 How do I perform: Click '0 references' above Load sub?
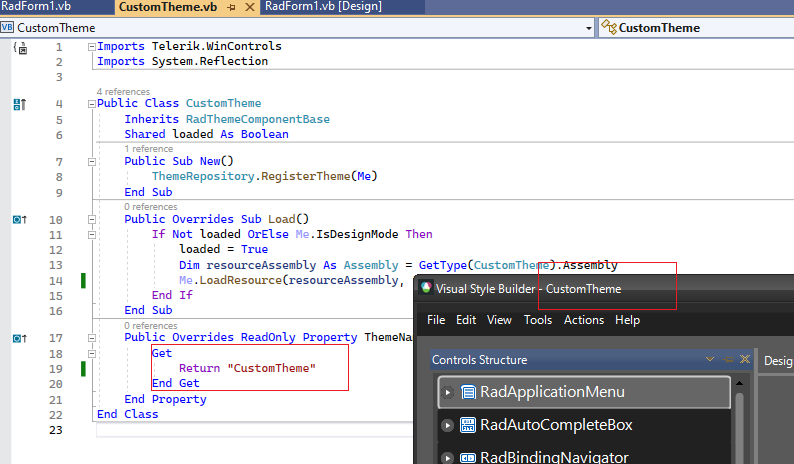pos(150,207)
